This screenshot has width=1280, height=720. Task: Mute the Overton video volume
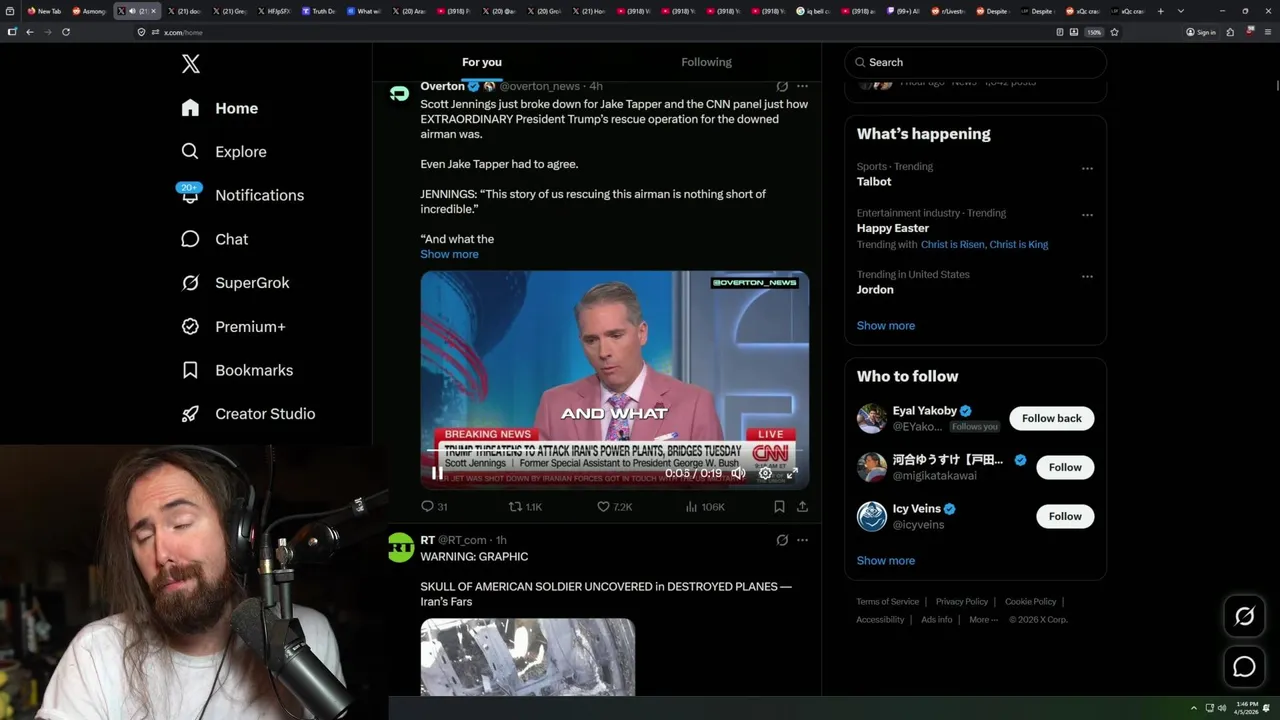[x=738, y=473]
